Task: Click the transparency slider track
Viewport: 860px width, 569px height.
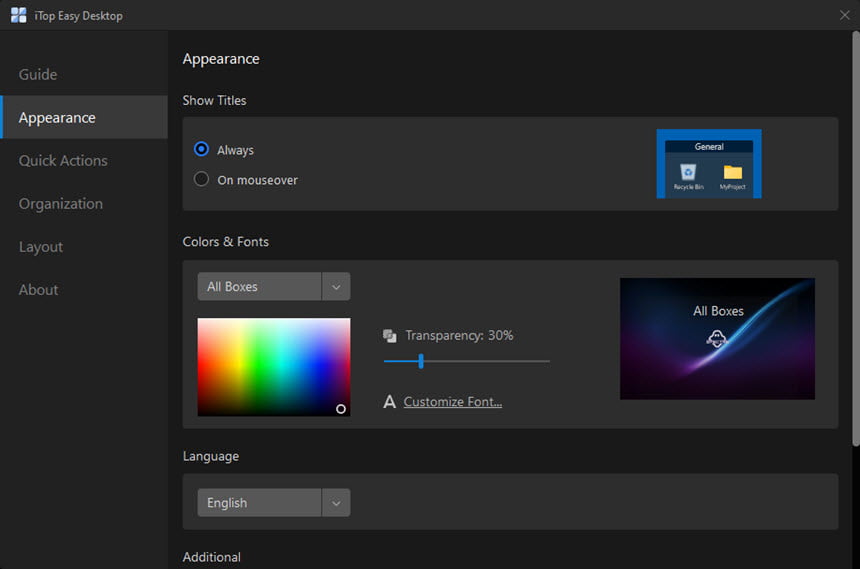Action: click(x=467, y=361)
